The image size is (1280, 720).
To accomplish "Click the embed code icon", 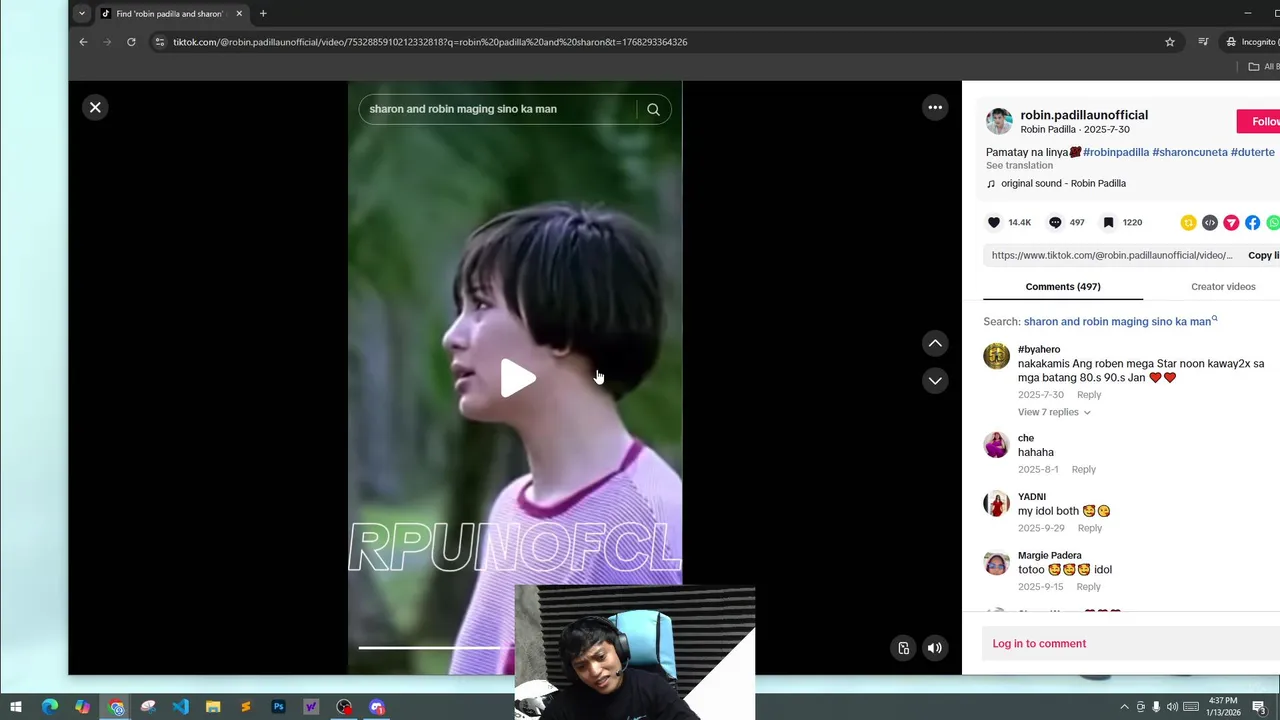I will click(x=1210, y=223).
